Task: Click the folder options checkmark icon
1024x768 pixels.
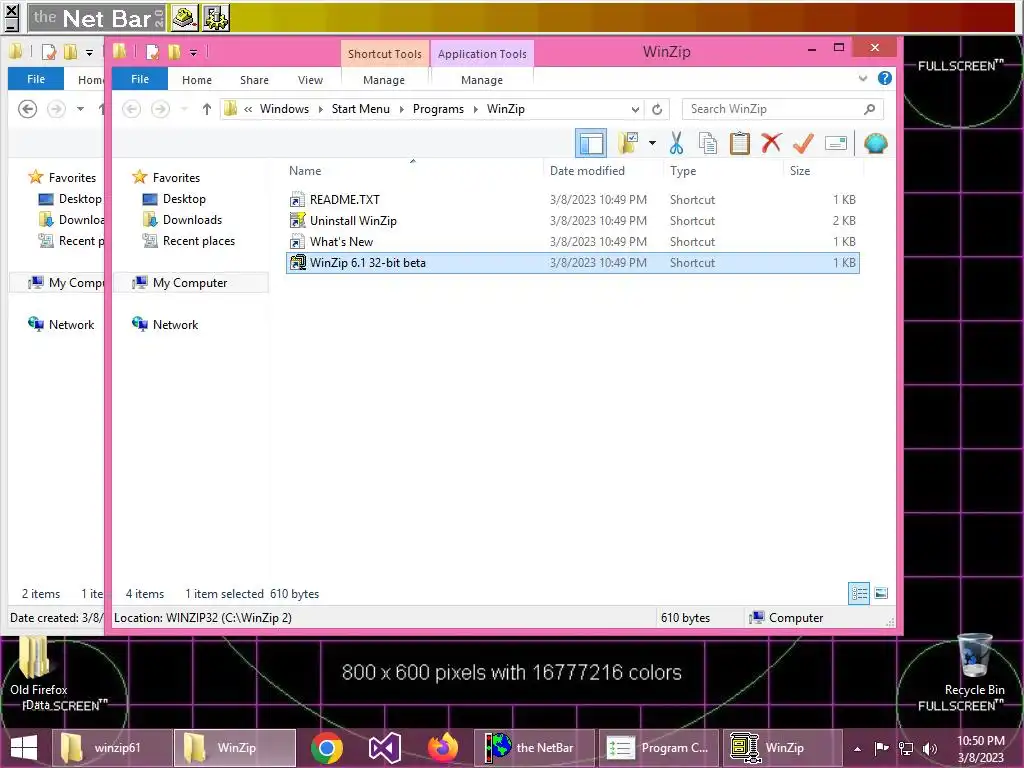Action: (x=629, y=143)
